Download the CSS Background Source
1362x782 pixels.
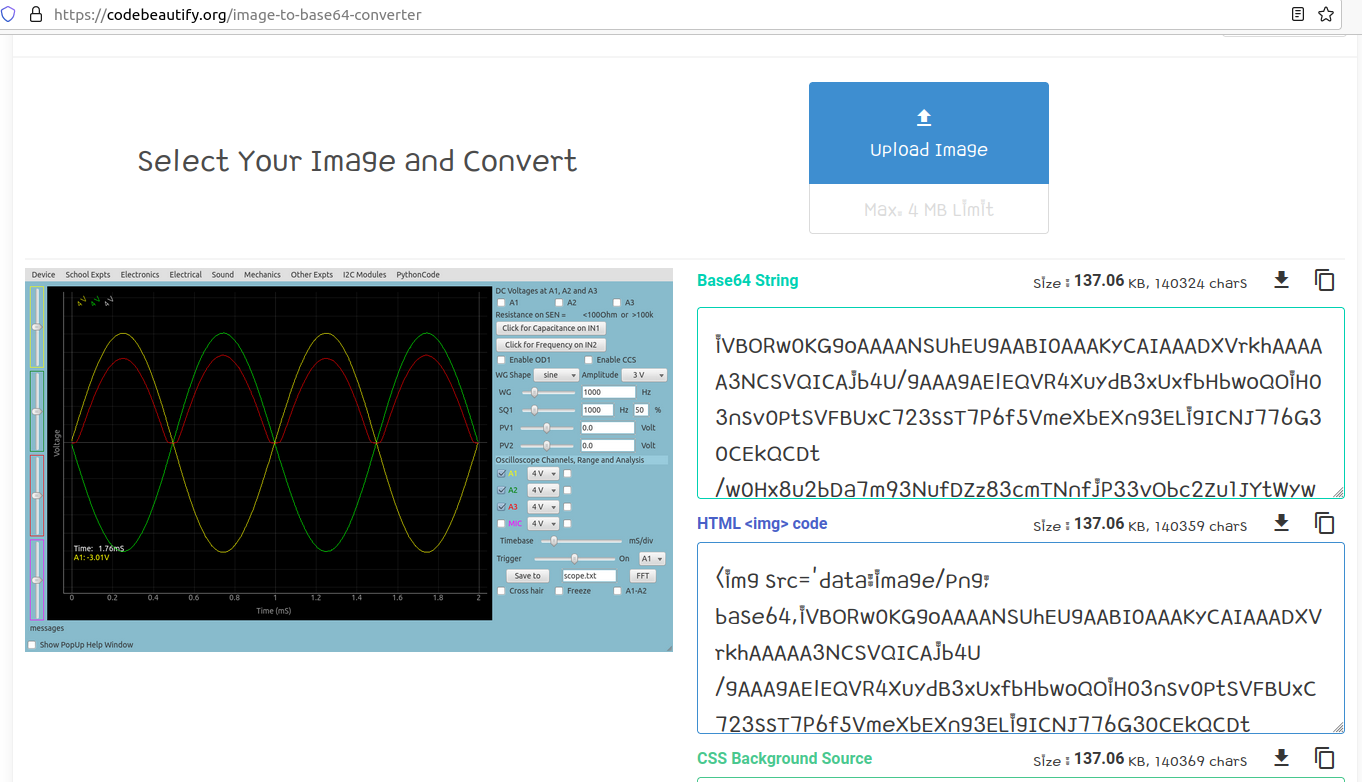pos(1281,758)
